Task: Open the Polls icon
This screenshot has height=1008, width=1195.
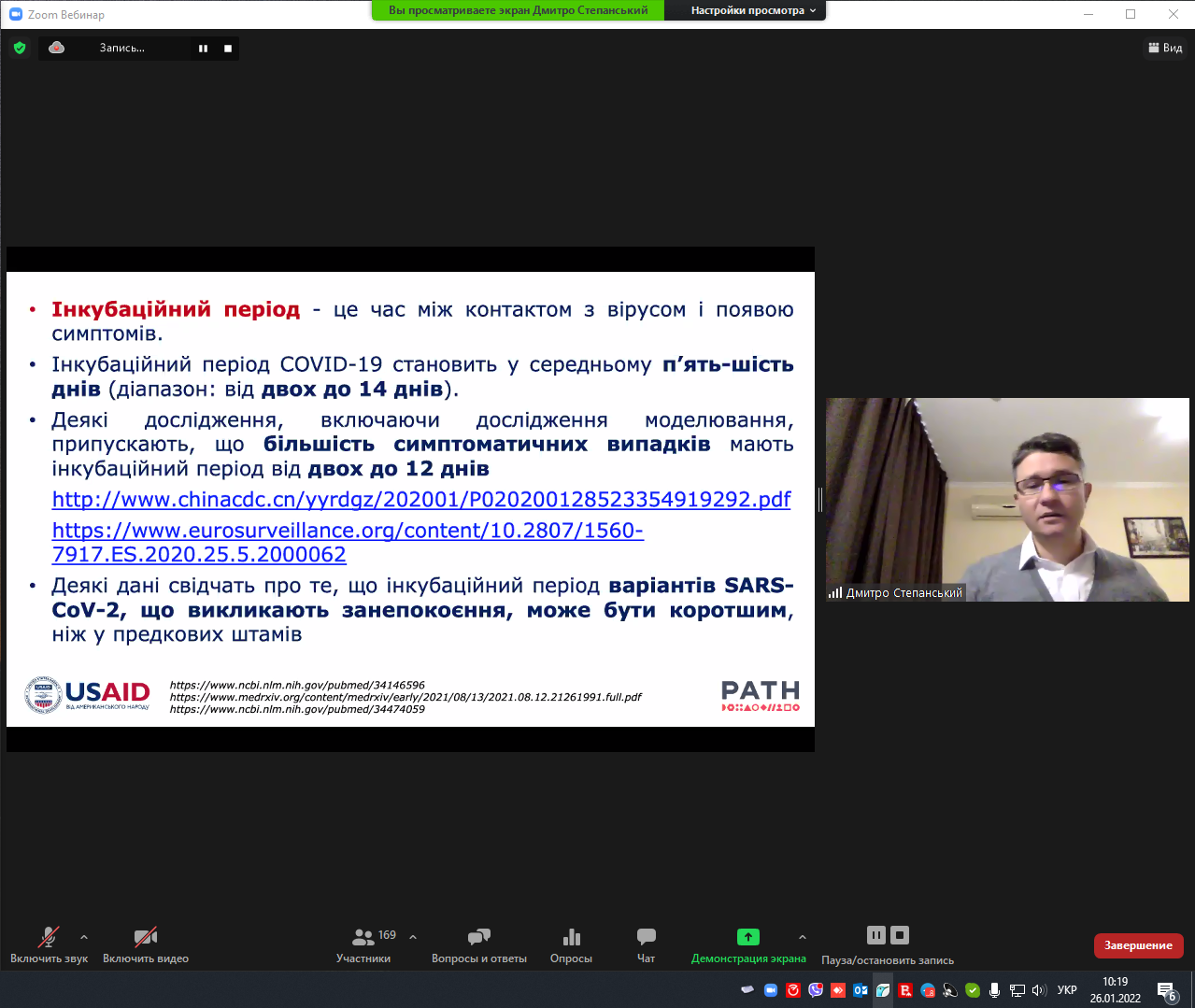Action: 571,937
